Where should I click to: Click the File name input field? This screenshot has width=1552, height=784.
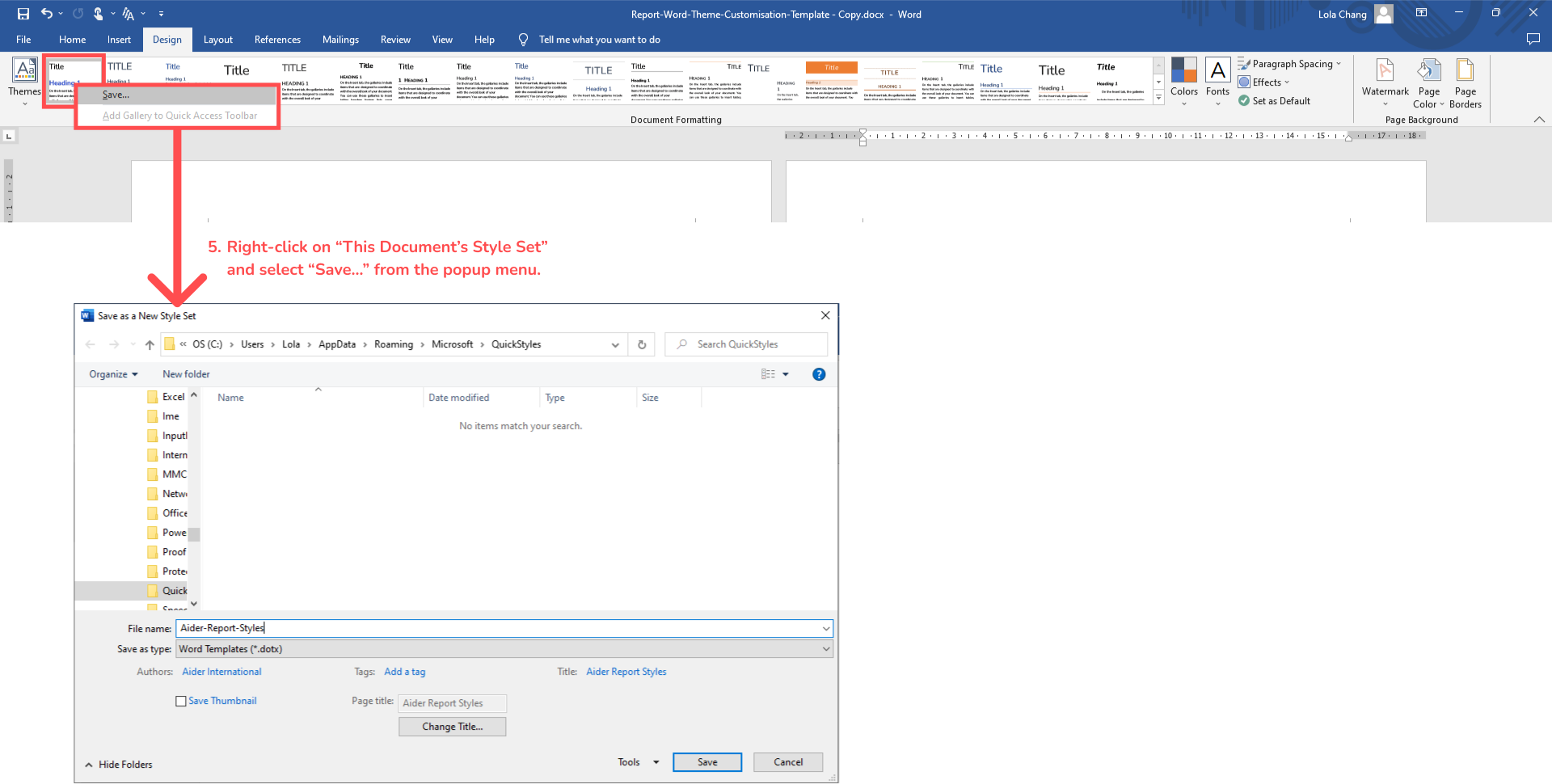pyautogui.click(x=497, y=628)
